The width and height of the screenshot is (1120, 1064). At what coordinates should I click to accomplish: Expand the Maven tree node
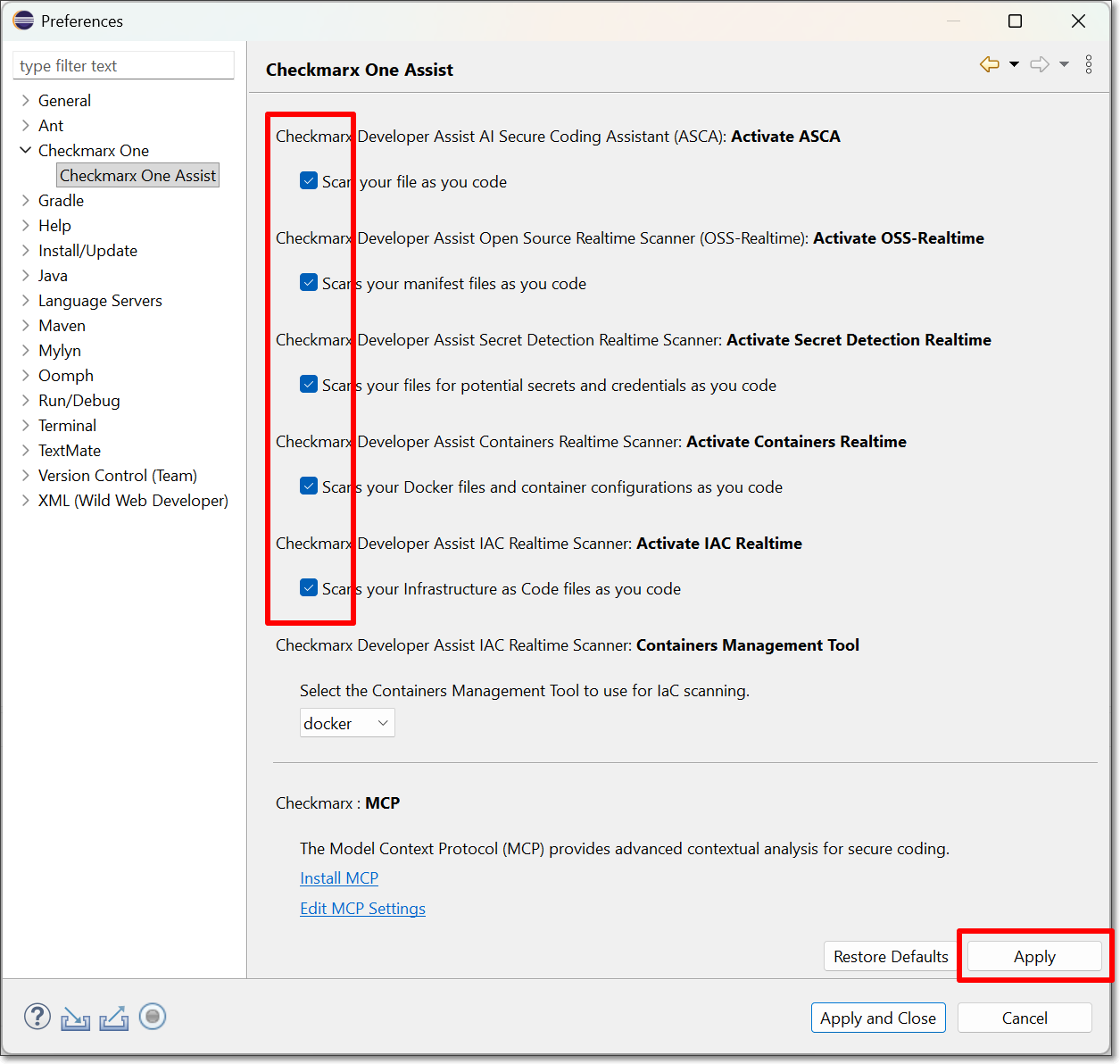(26, 325)
